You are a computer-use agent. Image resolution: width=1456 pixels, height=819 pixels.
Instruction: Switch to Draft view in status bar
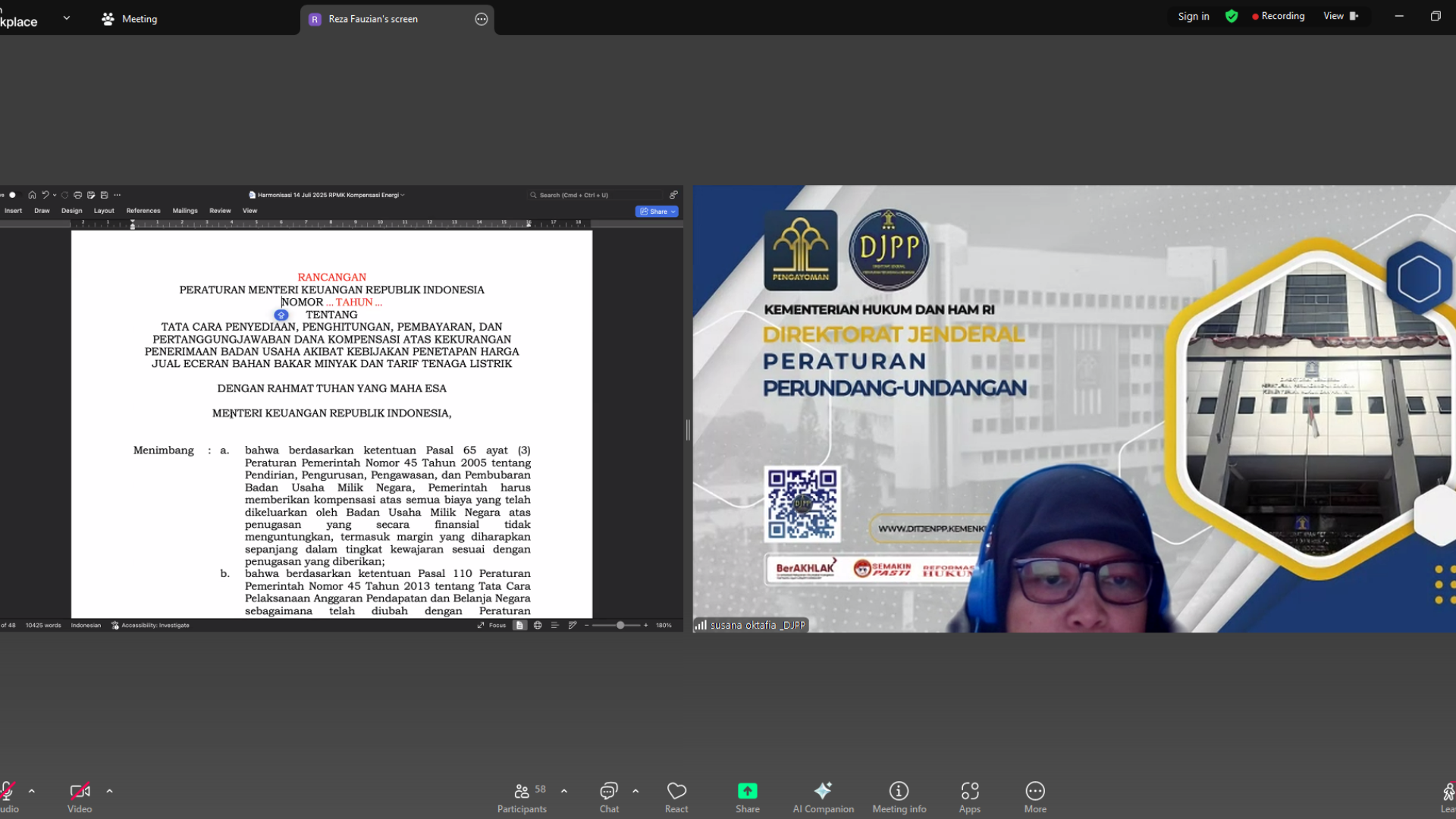tap(573, 626)
